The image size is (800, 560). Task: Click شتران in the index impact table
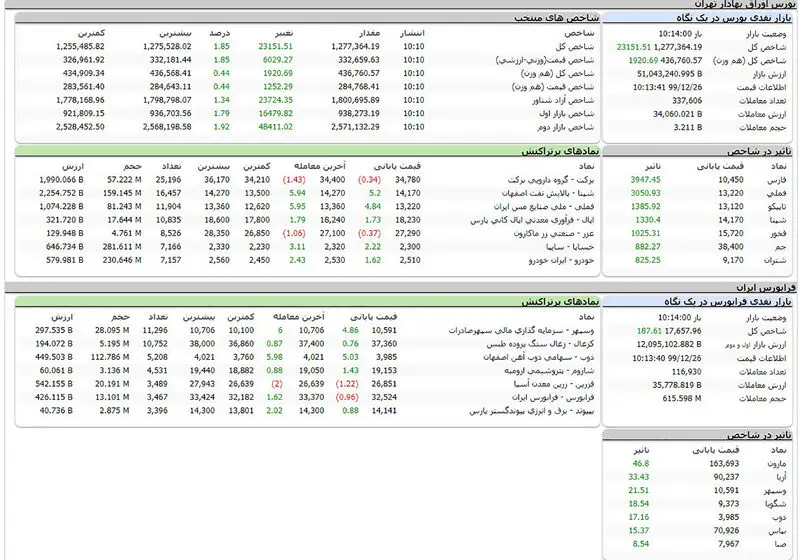(775, 260)
